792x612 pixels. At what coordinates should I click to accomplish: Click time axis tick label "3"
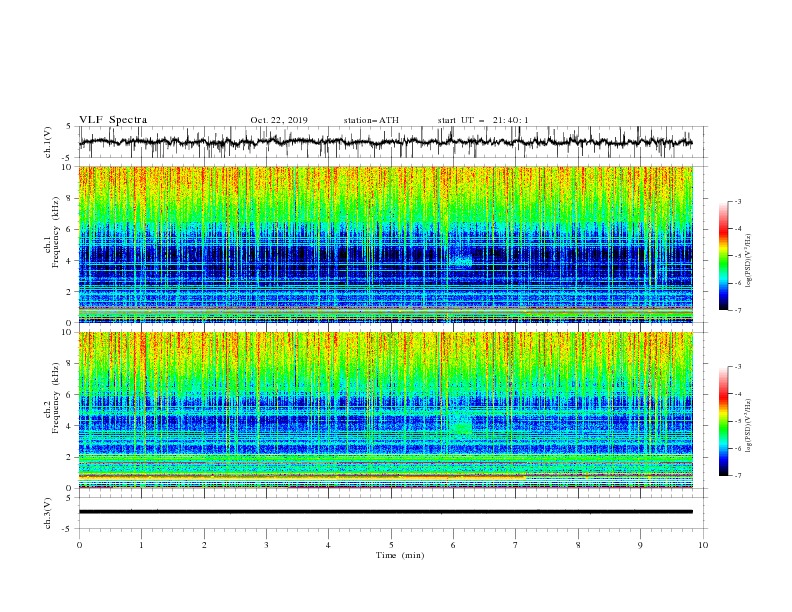pos(266,545)
